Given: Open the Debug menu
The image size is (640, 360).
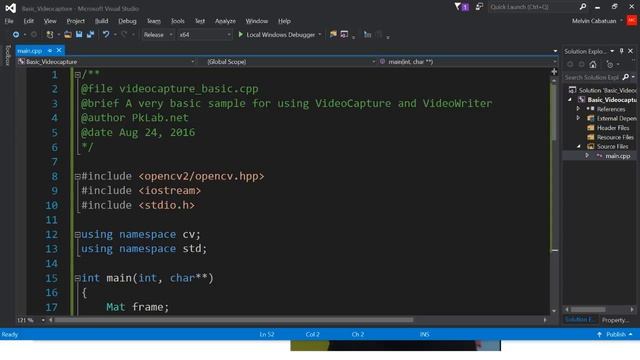Looking at the screenshot, I should tap(127, 21).
